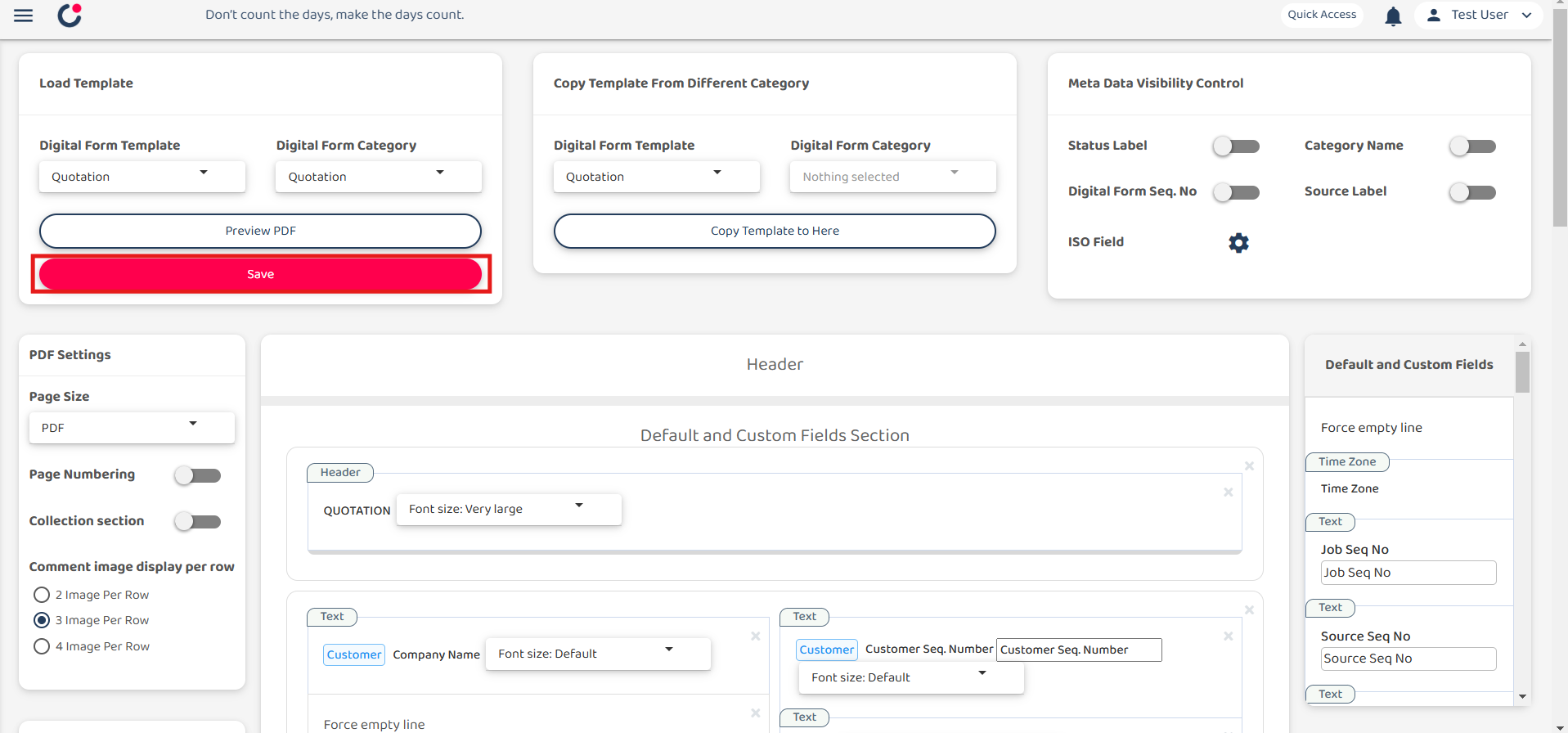Image resolution: width=1568 pixels, height=733 pixels.
Task: Click the Customer tag beside Company Name
Action: tap(354, 654)
